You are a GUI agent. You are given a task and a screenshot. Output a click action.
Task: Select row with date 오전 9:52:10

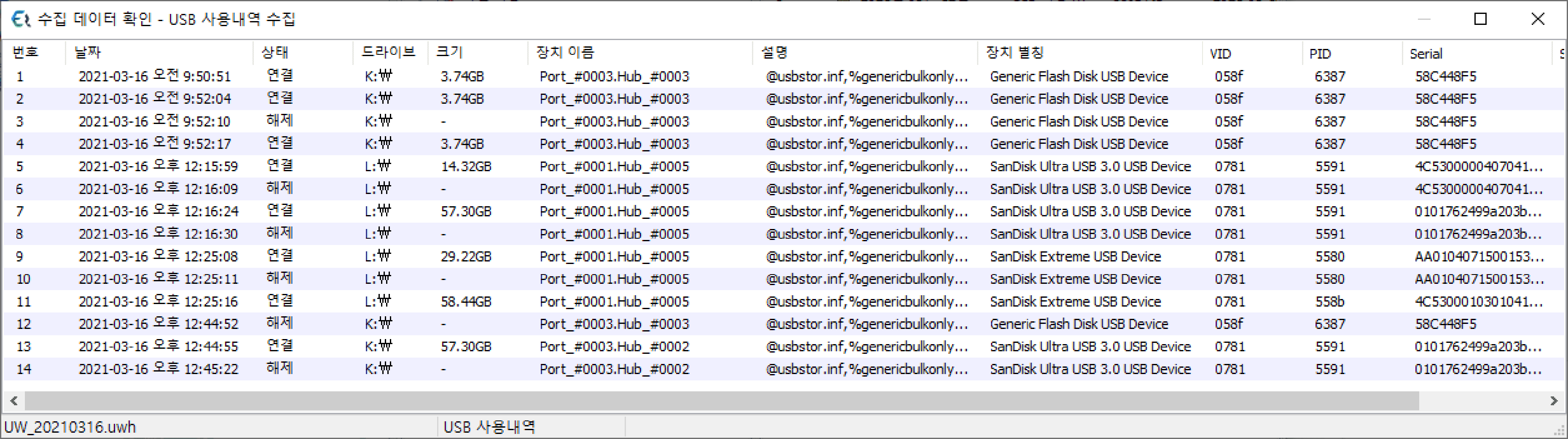click(x=784, y=121)
